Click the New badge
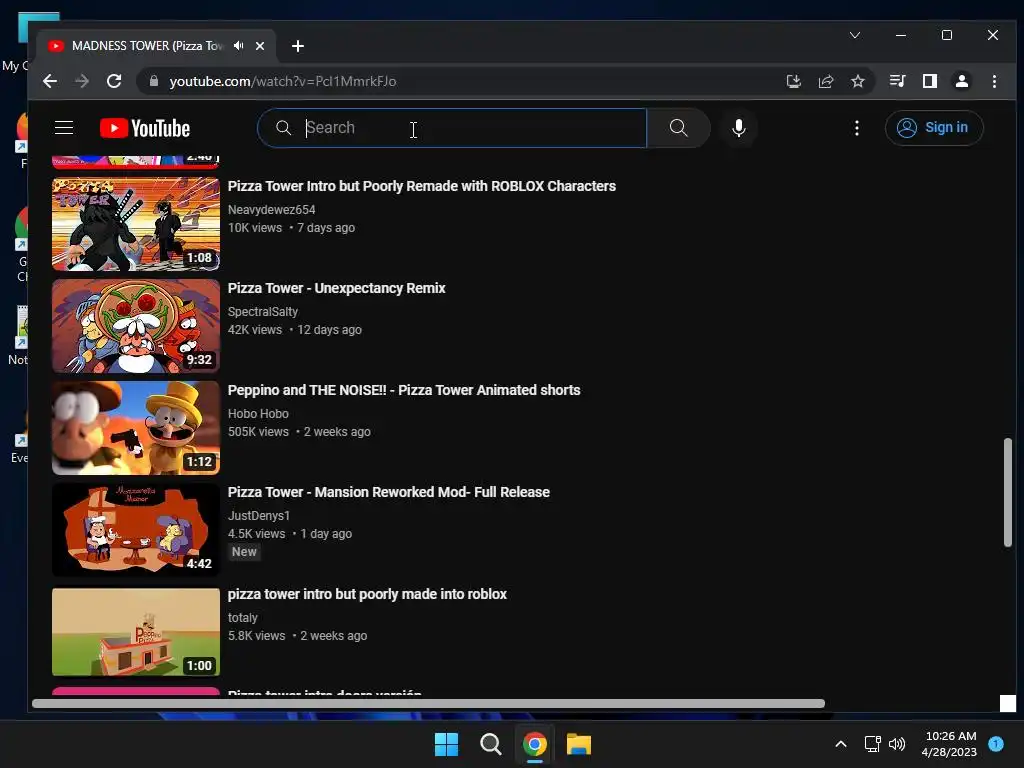 point(244,552)
